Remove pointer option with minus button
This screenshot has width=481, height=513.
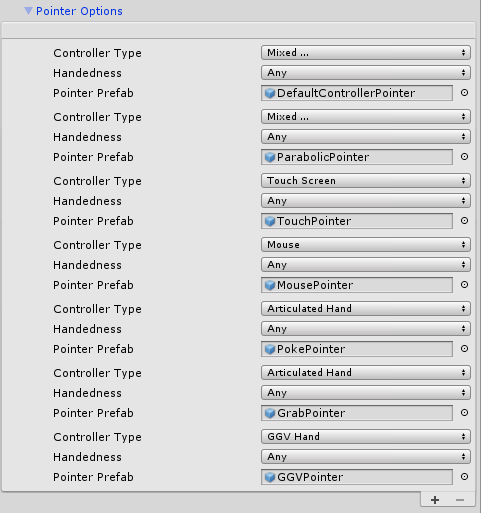tap(460, 500)
